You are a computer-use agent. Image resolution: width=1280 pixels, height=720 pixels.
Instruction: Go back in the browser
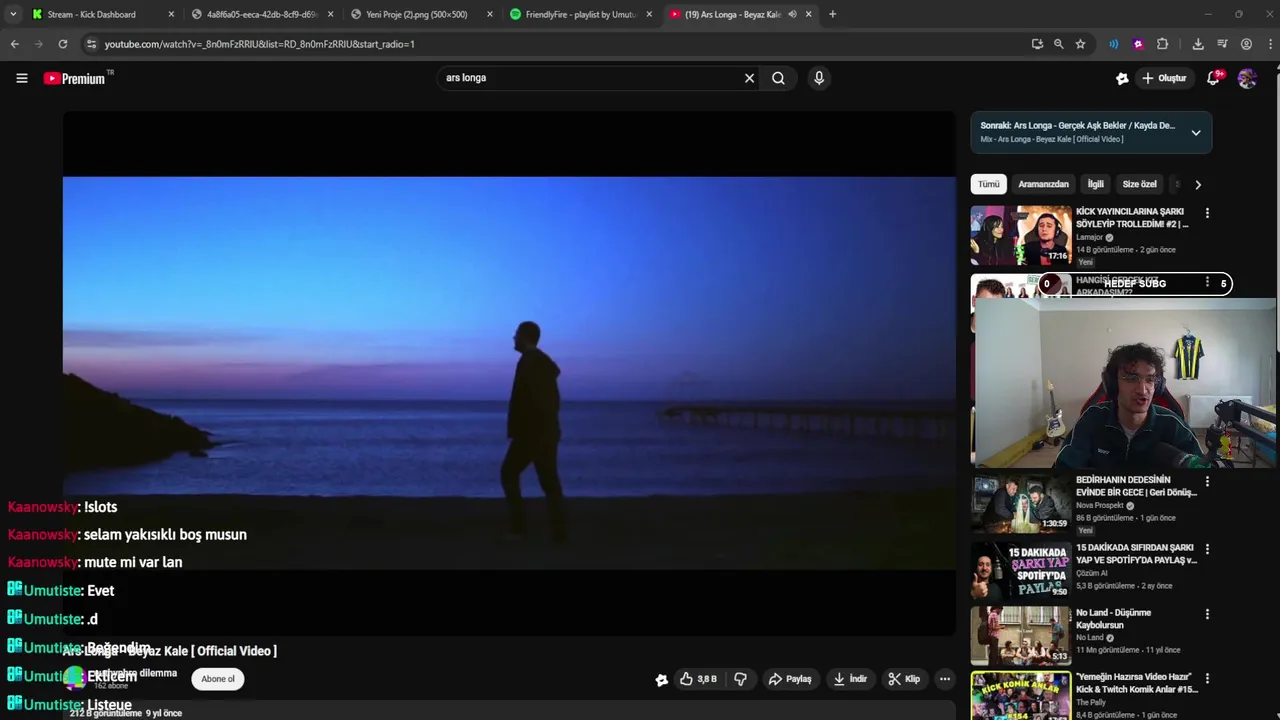click(x=14, y=44)
